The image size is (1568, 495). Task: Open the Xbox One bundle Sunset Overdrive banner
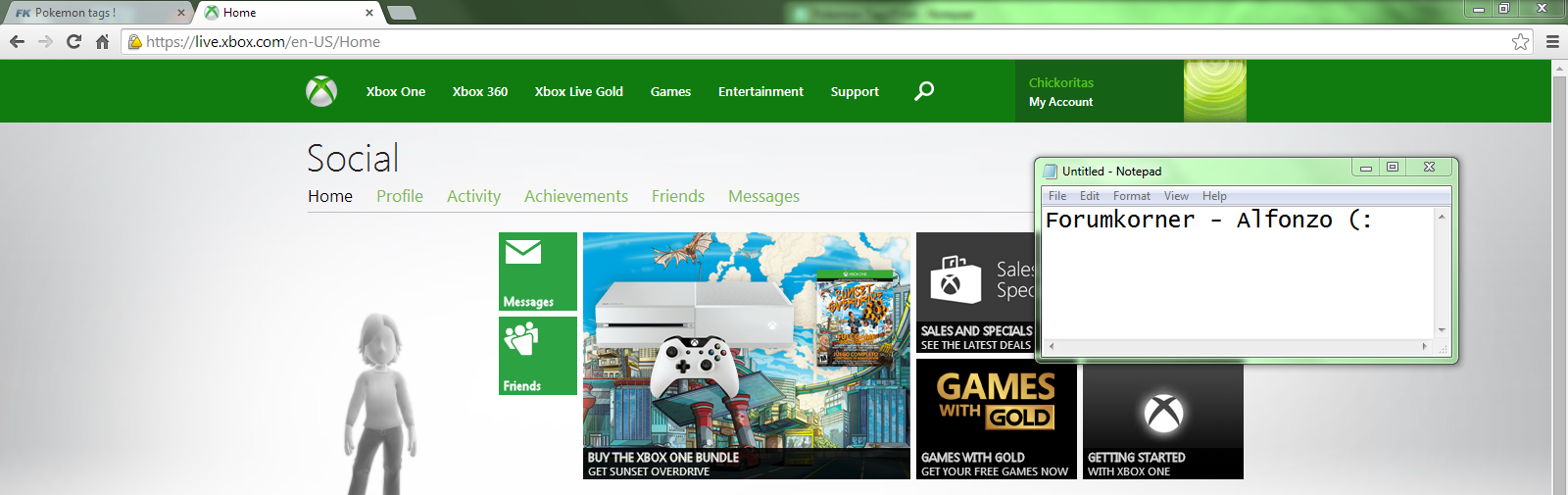pyautogui.click(x=747, y=356)
